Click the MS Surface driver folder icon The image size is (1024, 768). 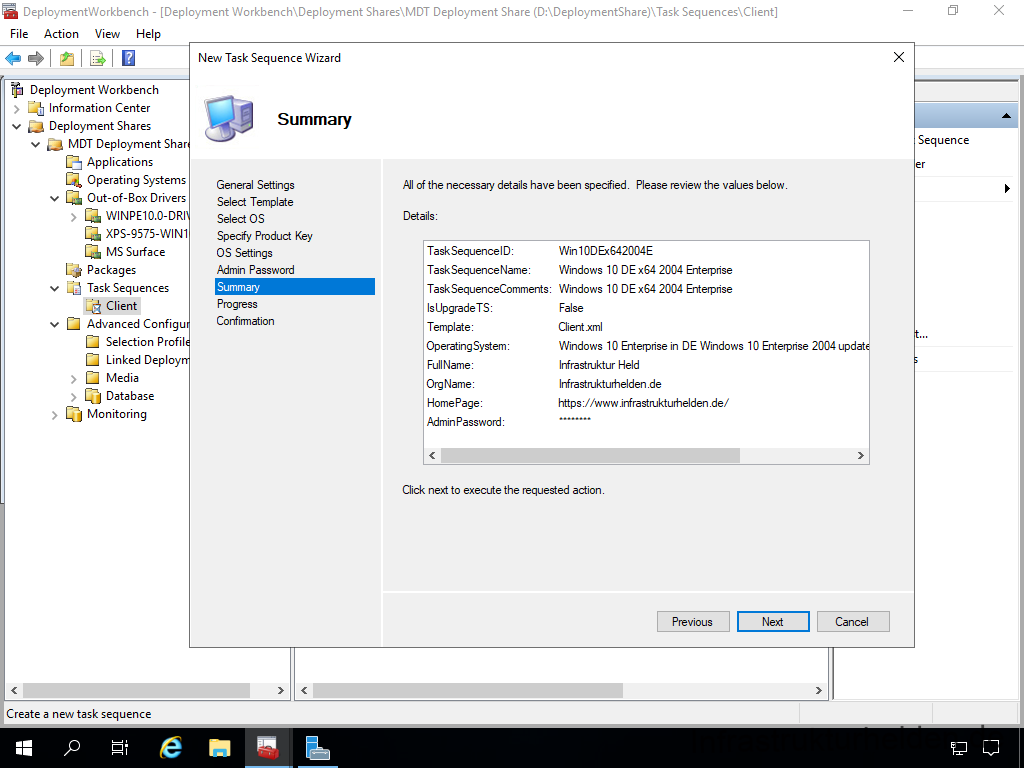click(x=93, y=252)
